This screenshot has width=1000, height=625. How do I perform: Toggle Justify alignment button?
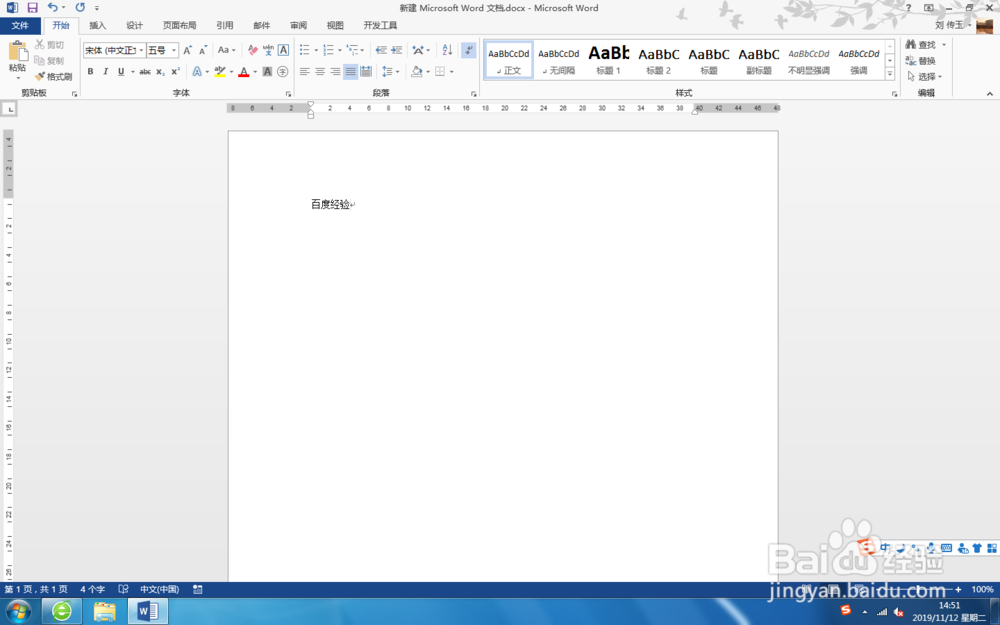pyautogui.click(x=351, y=71)
